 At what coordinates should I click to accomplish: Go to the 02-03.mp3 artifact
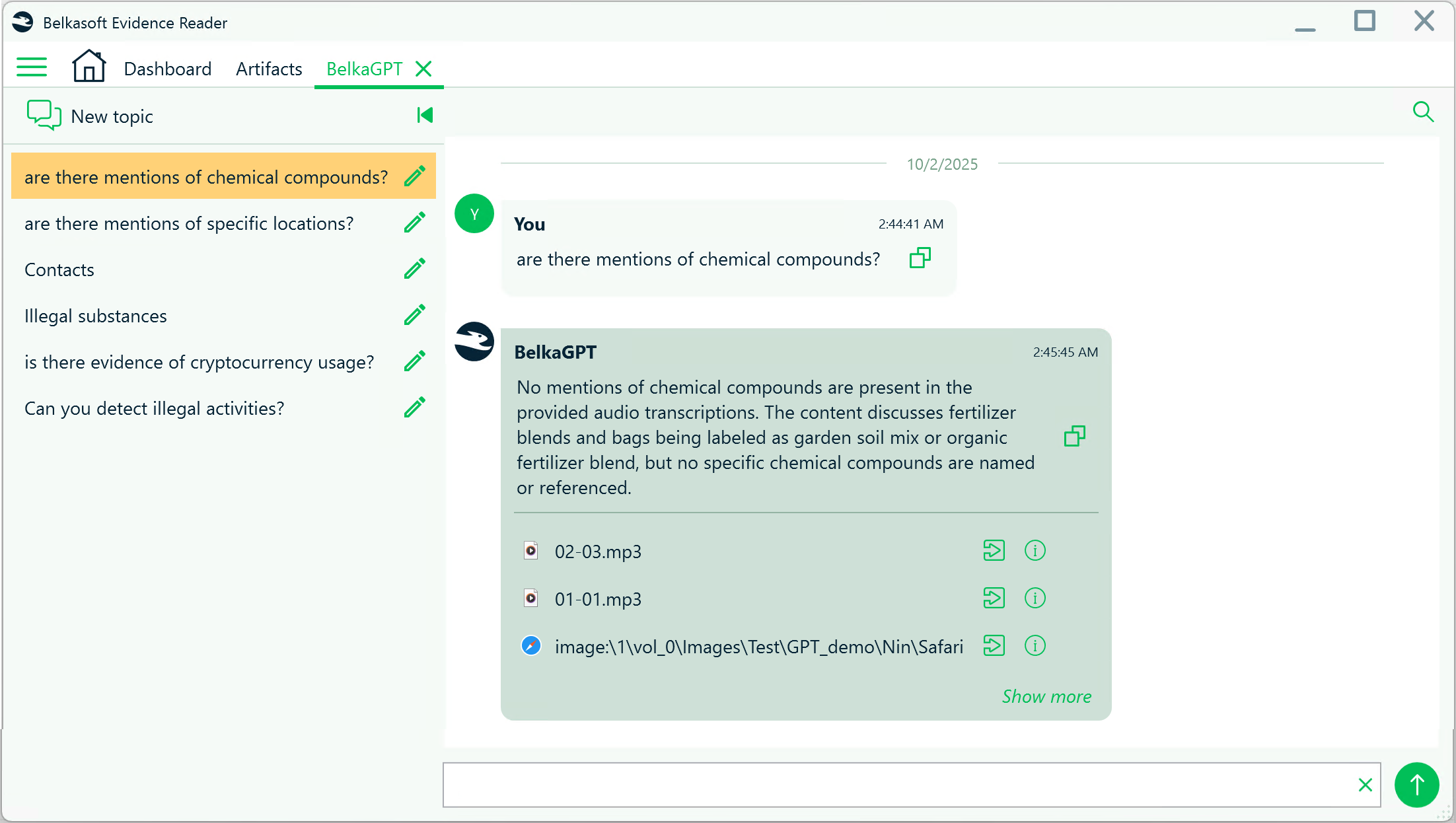(x=994, y=550)
